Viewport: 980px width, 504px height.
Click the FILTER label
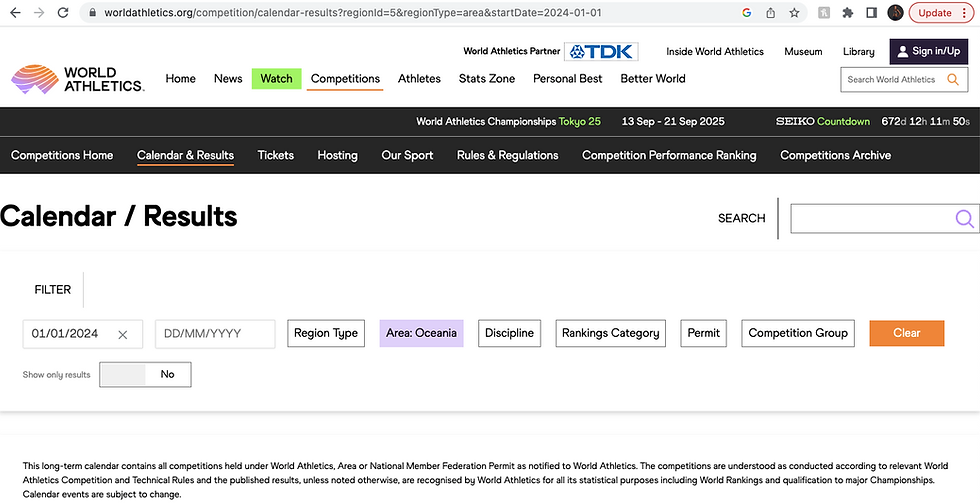point(52,290)
